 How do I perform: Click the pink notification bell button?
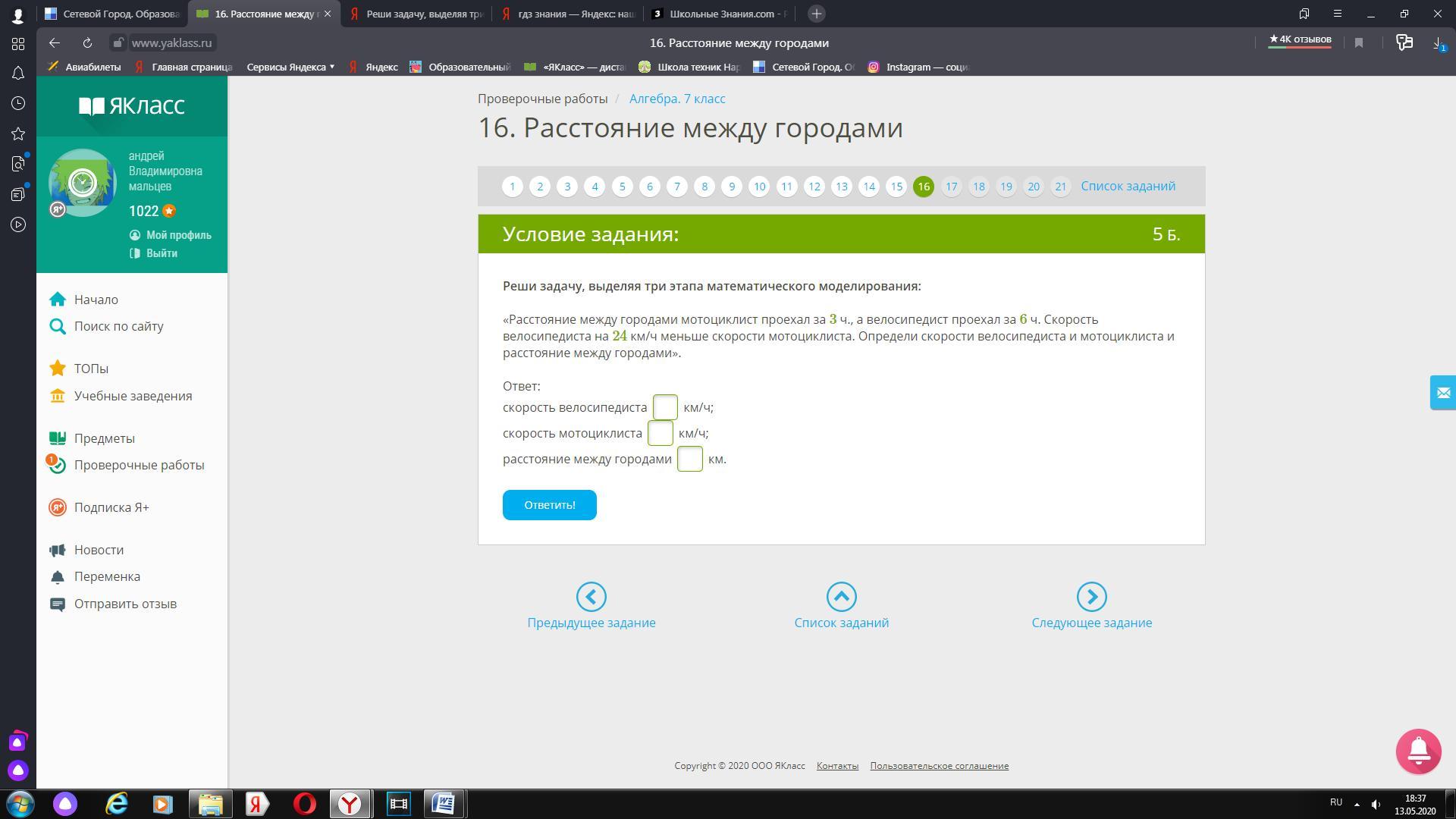click(x=1418, y=752)
